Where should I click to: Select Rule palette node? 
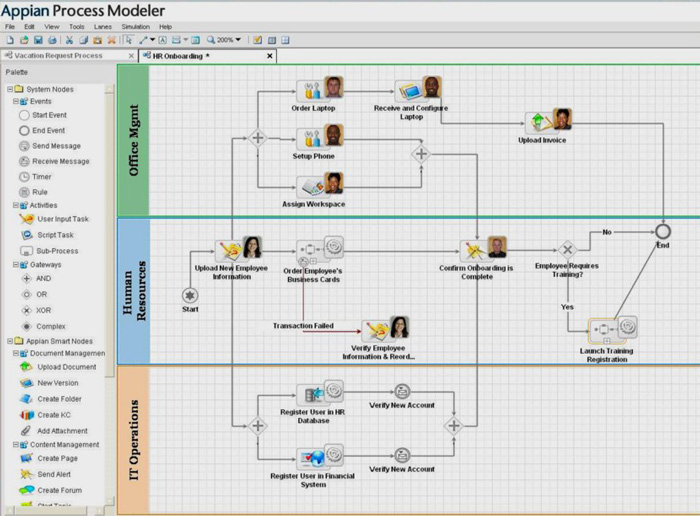tap(33, 192)
